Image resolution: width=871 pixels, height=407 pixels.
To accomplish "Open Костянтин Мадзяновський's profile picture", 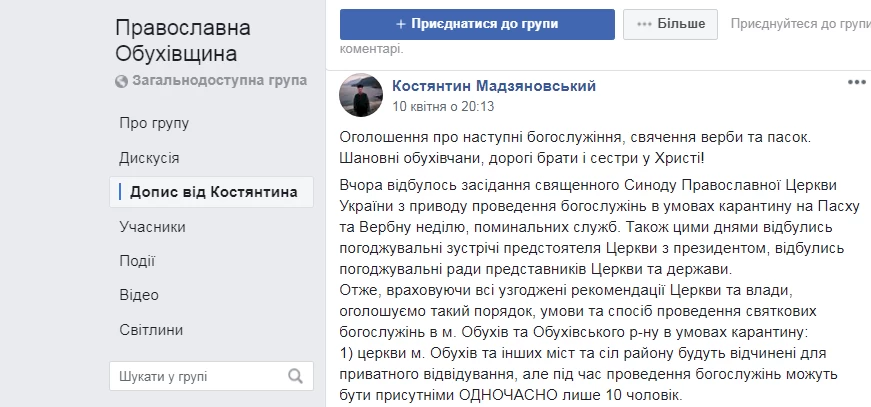I will click(361, 95).
